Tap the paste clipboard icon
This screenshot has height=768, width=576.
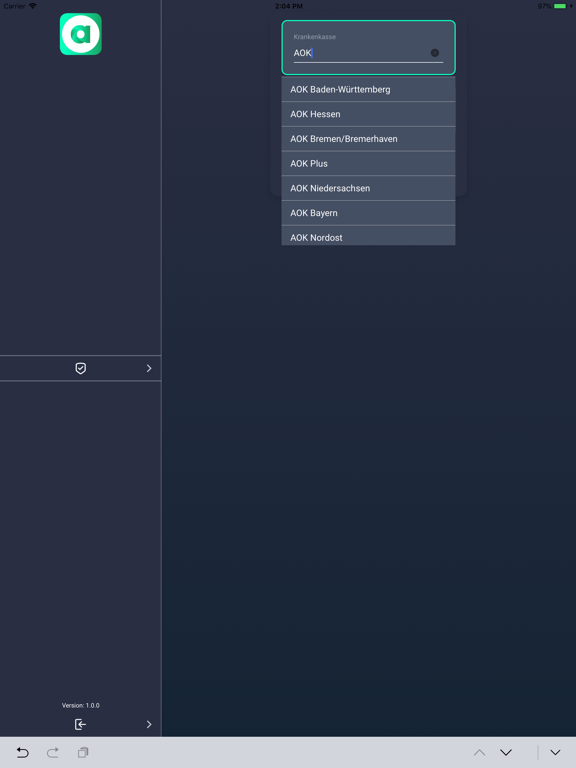[x=83, y=752]
